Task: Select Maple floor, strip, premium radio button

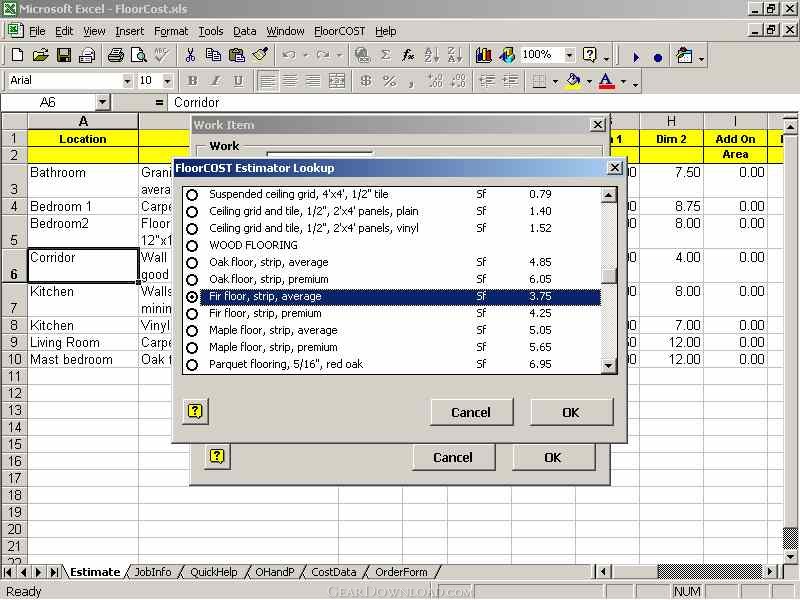Action: (192, 347)
